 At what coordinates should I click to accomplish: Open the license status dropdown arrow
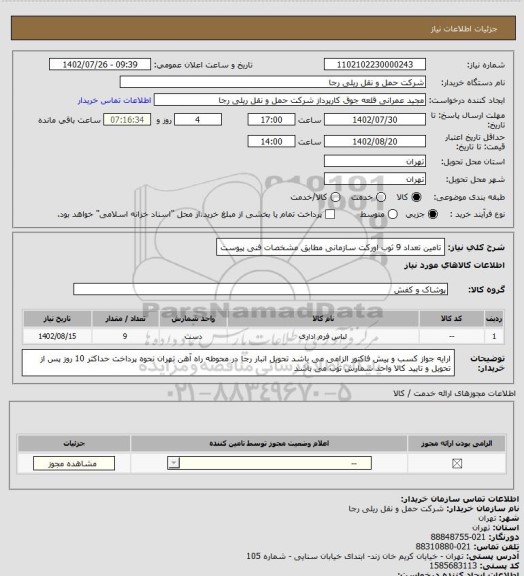click(173, 463)
